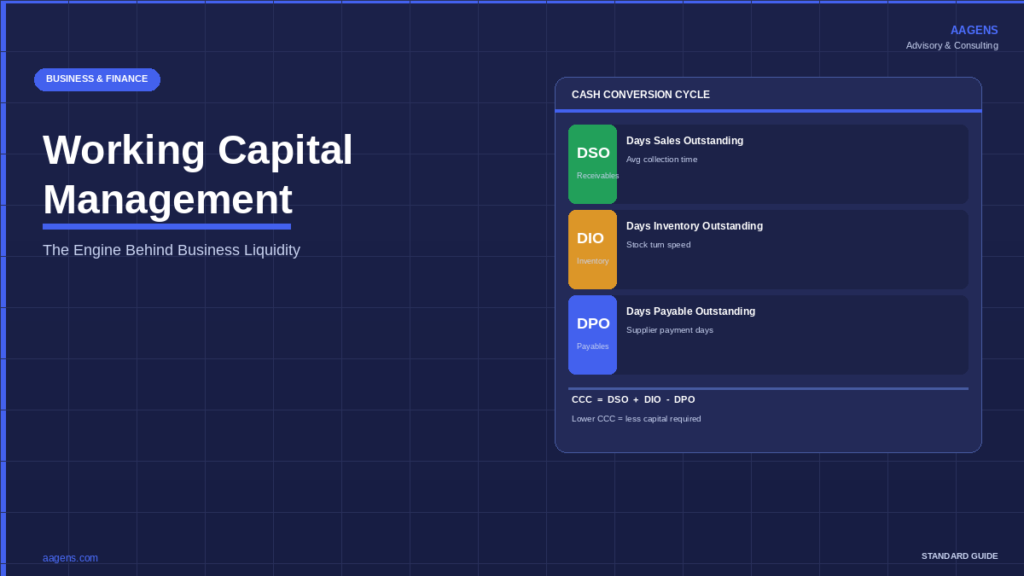Click the subtitle The Engine Behind Business Liquidity
The width and height of the screenshot is (1024, 576).
point(171,250)
